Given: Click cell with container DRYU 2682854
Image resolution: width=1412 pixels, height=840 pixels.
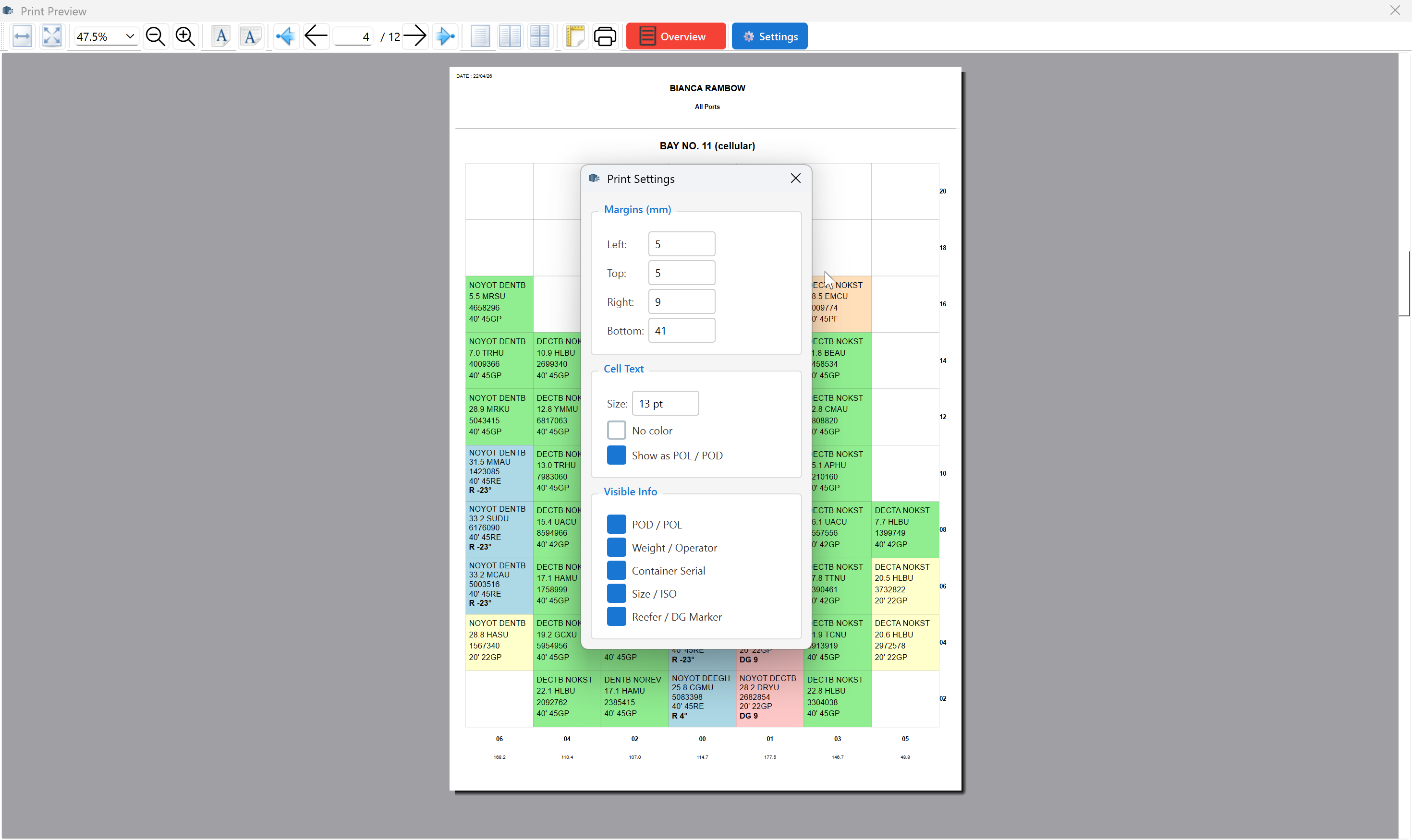Looking at the screenshot, I should (x=769, y=698).
